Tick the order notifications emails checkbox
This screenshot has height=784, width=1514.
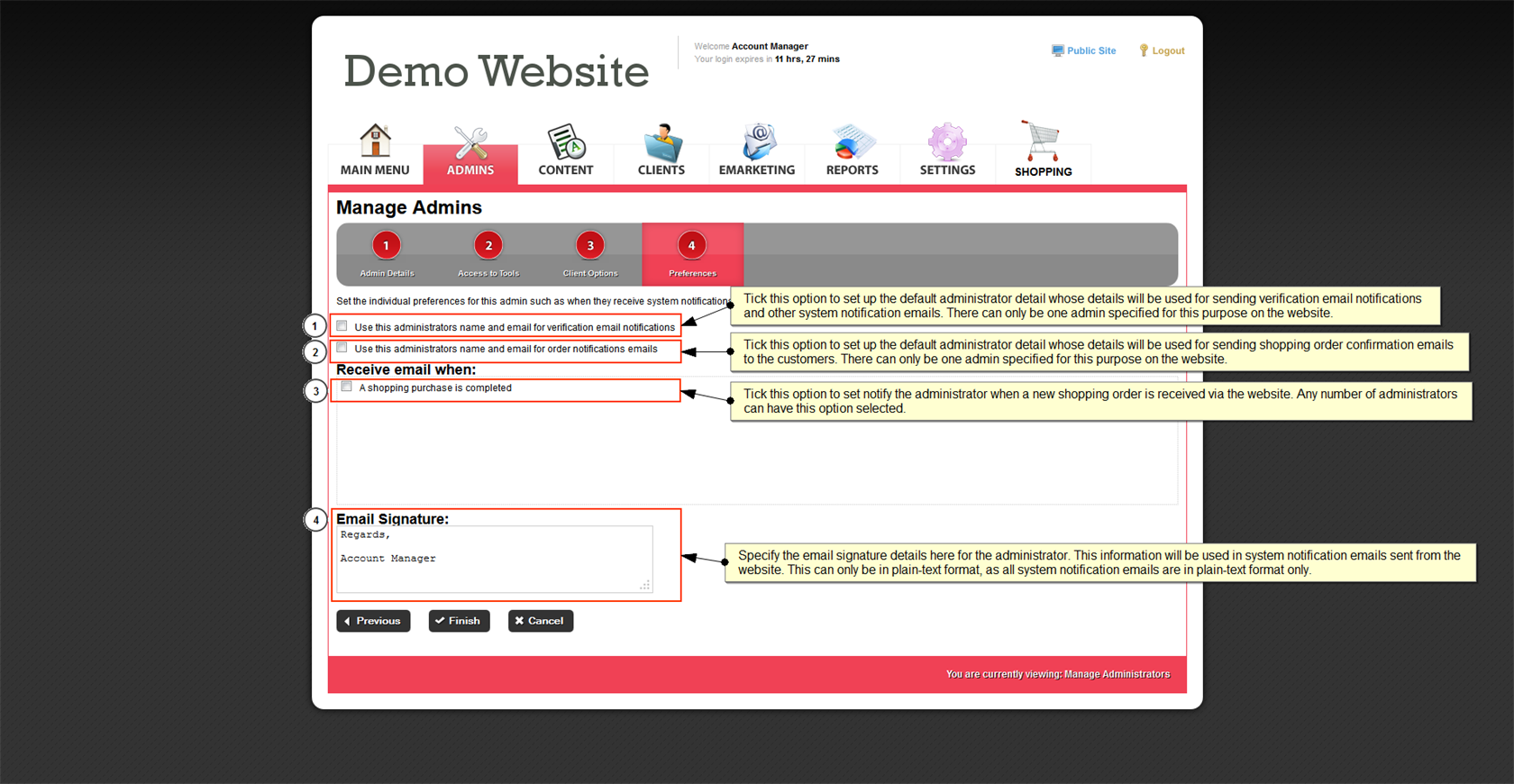coord(342,348)
